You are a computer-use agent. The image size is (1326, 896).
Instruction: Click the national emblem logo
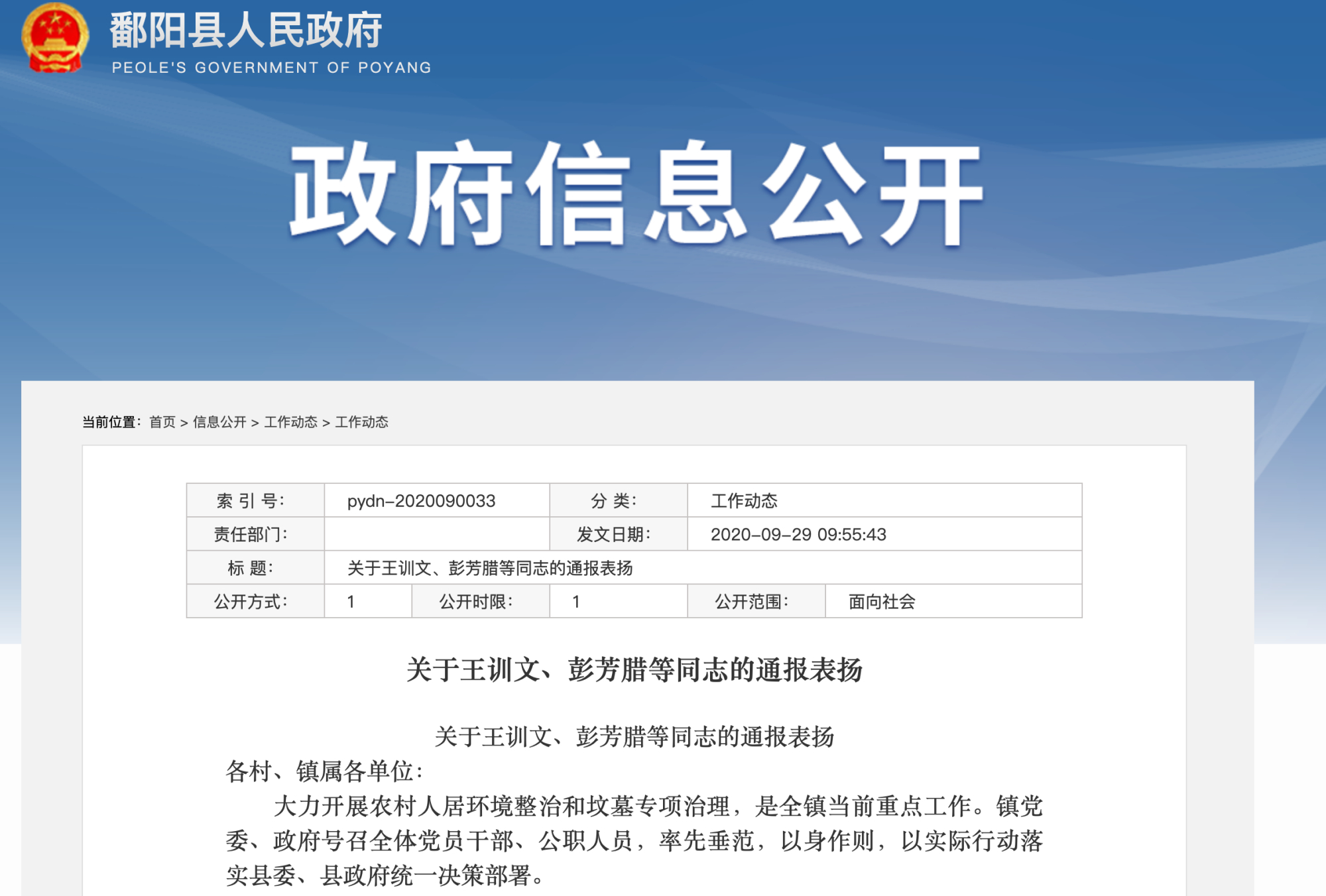pyautogui.click(x=55, y=38)
